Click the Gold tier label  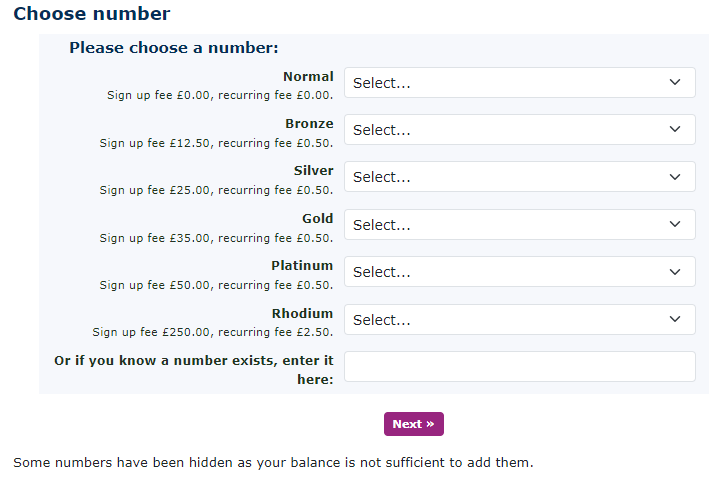pyautogui.click(x=317, y=219)
